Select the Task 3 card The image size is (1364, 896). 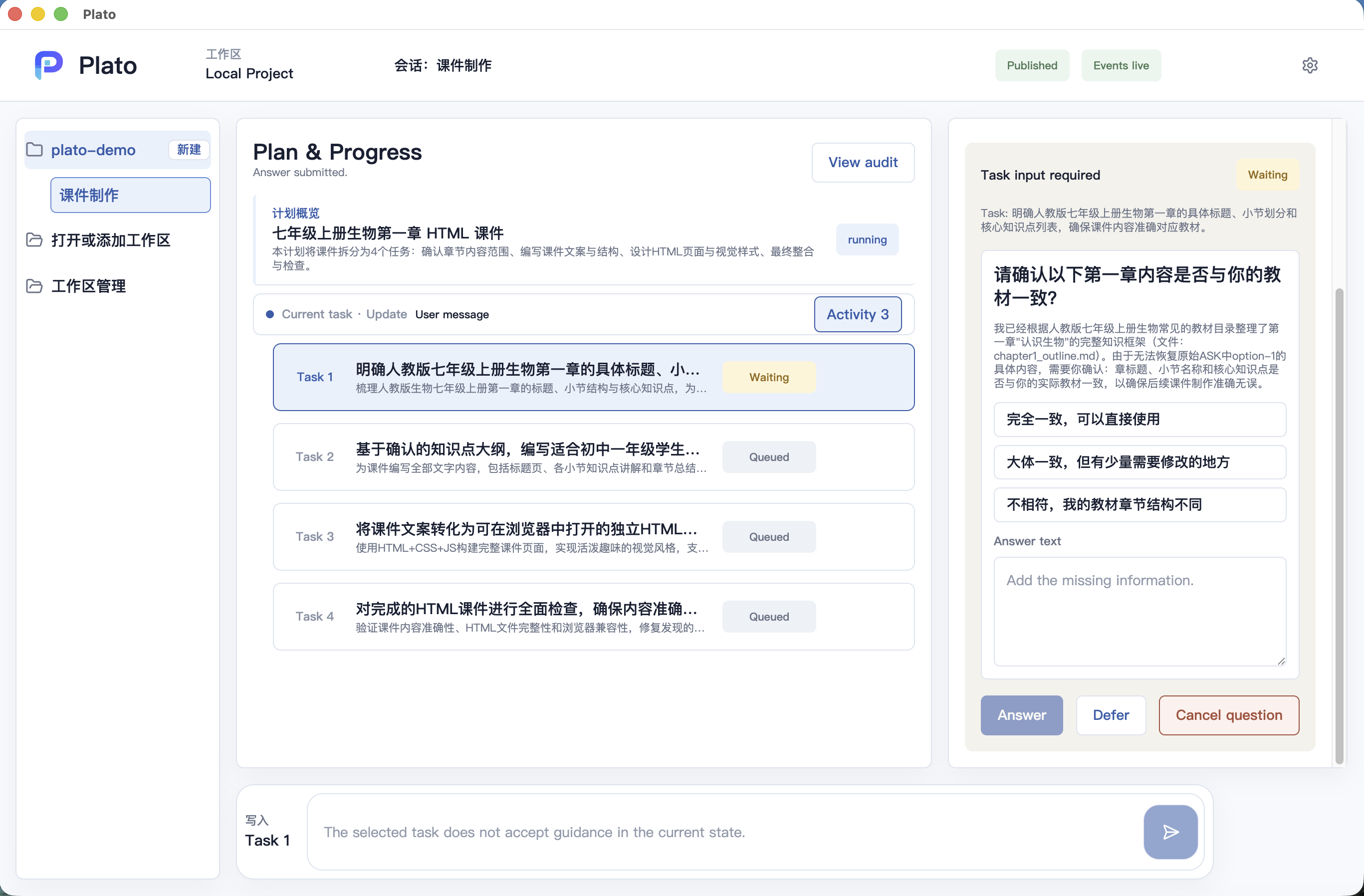(x=593, y=537)
